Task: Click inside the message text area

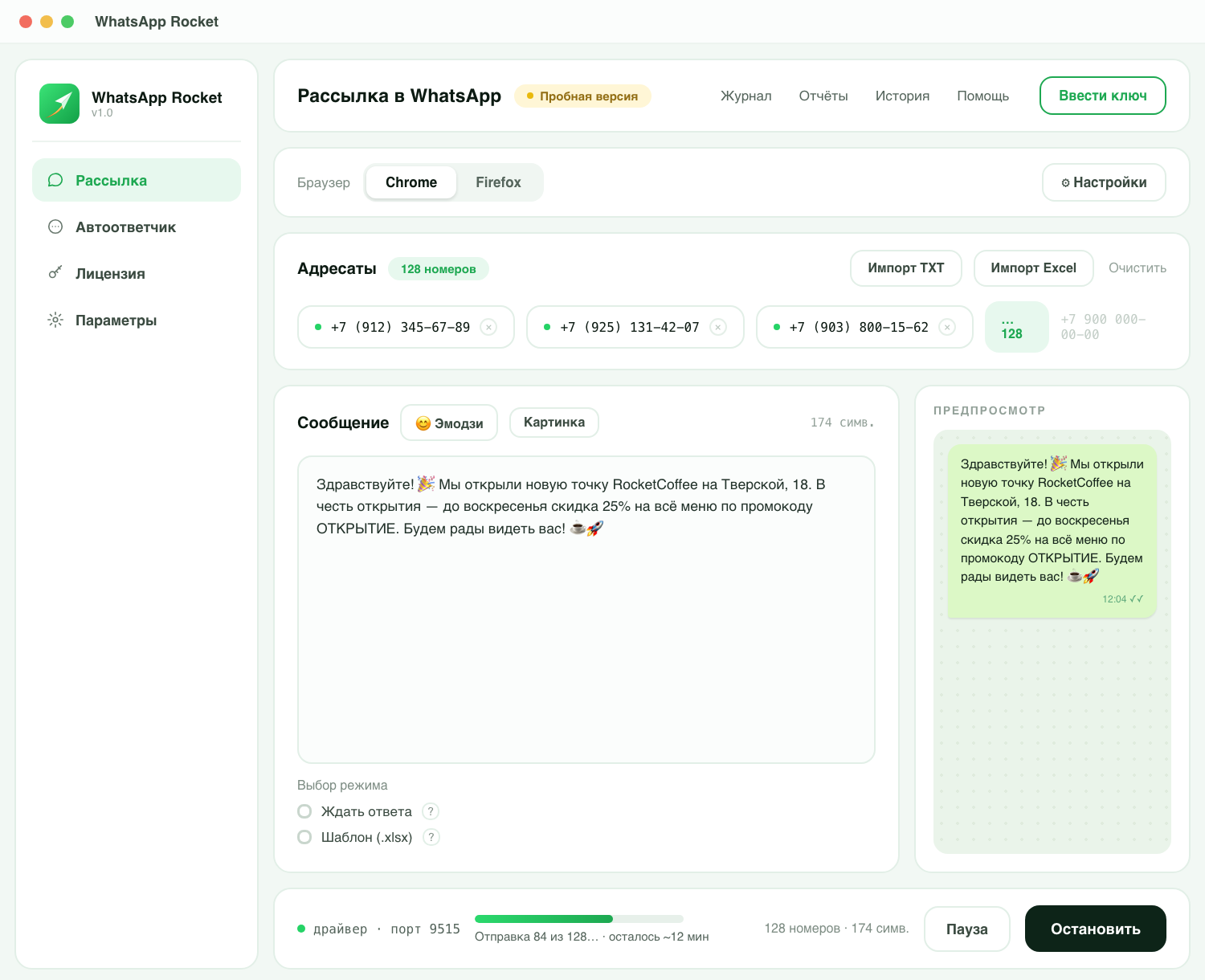Action: pyautogui.click(x=586, y=610)
